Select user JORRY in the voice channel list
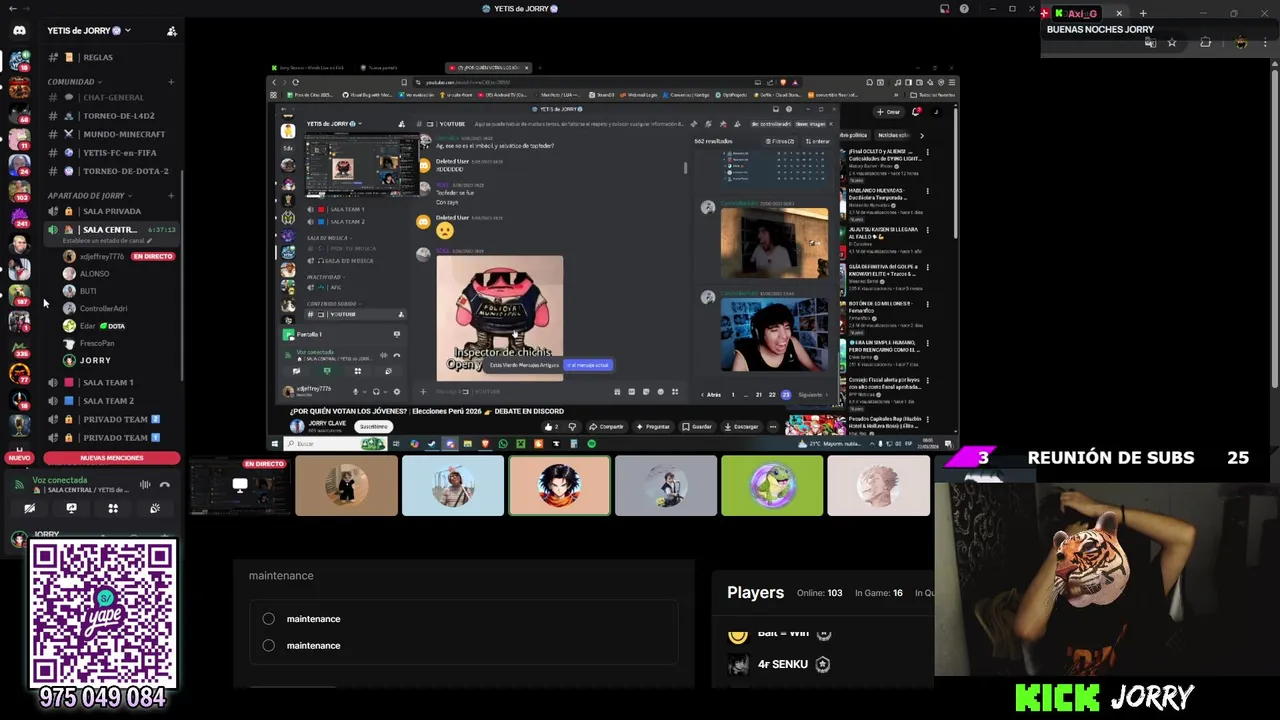 (95, 360)
